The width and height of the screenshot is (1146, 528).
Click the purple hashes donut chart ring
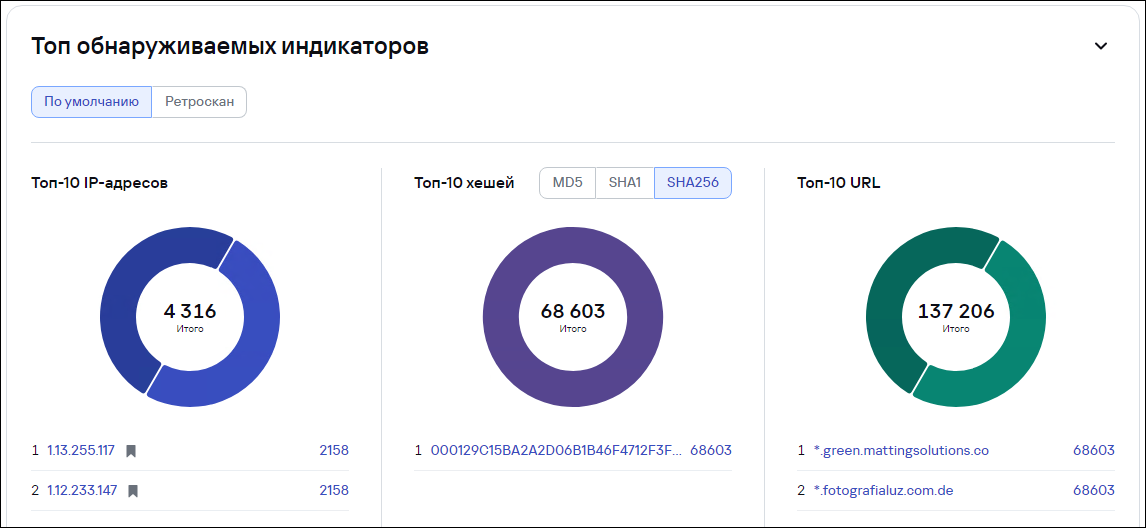[x=573, y=243]
